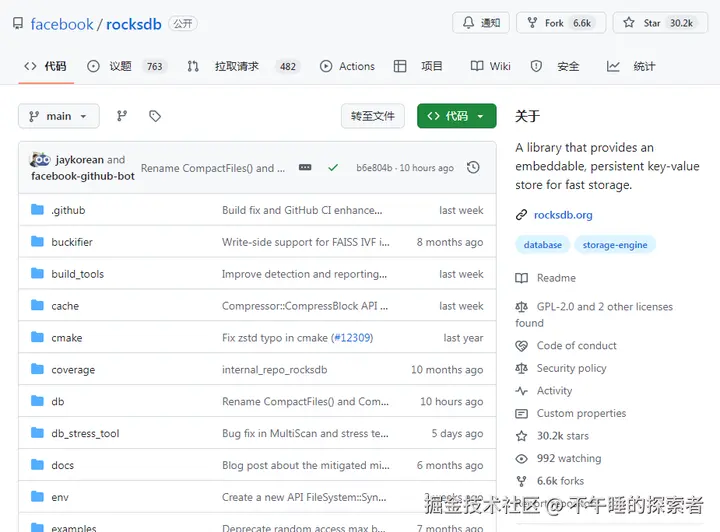This screenshot has width=720, height=532.
Task: Open the 议题 issues tab
Action: [125, 67]
